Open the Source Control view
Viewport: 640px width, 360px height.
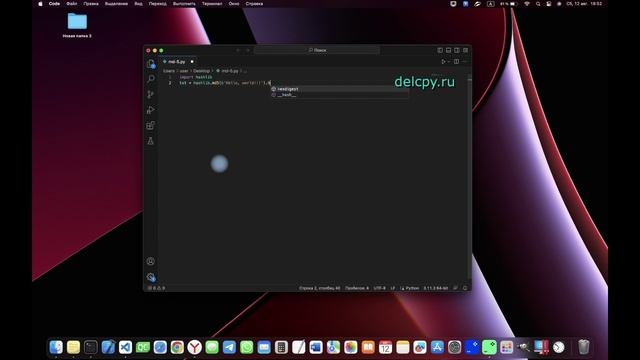151,94
